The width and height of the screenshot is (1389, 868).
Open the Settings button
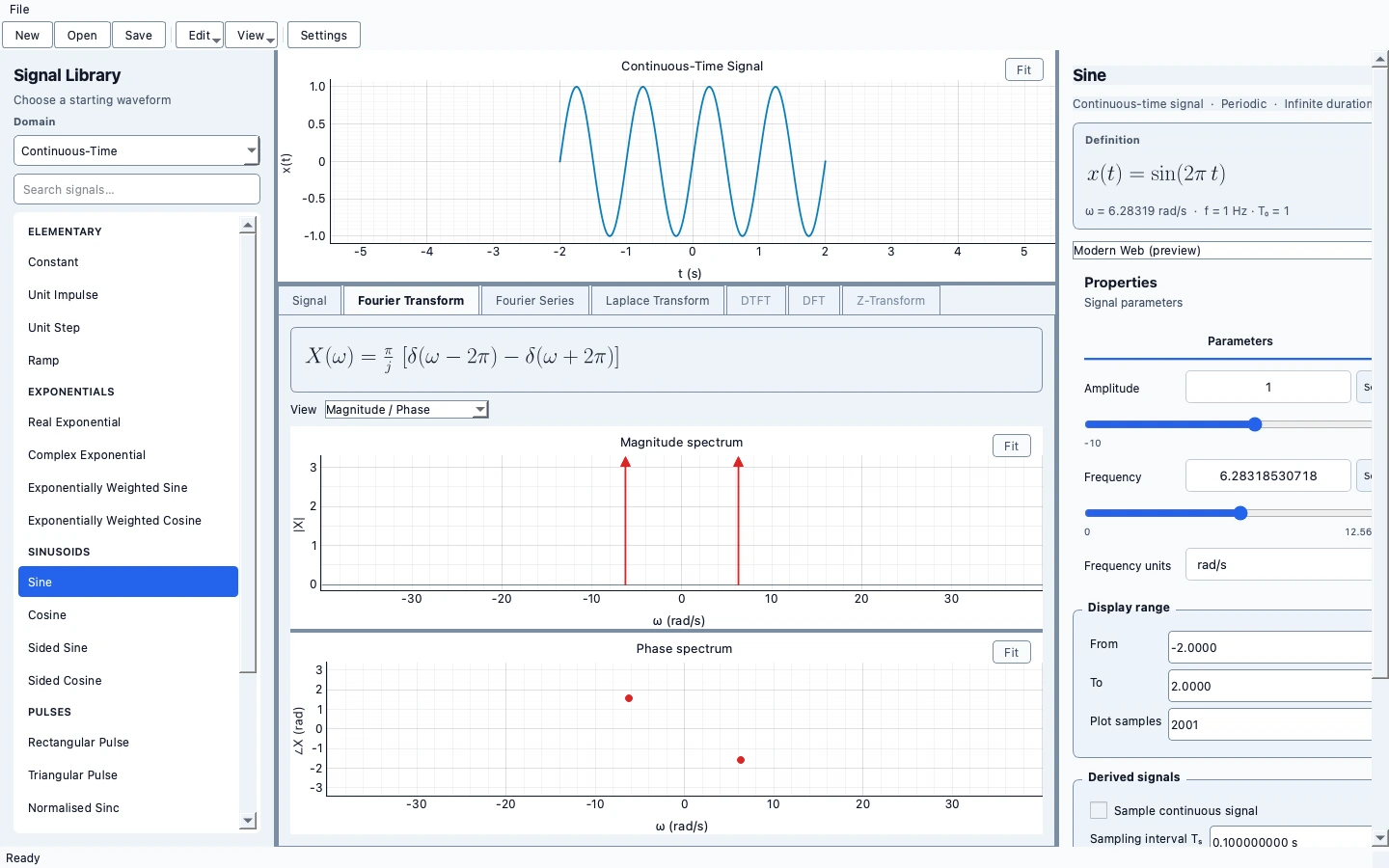tap(324, 36)
